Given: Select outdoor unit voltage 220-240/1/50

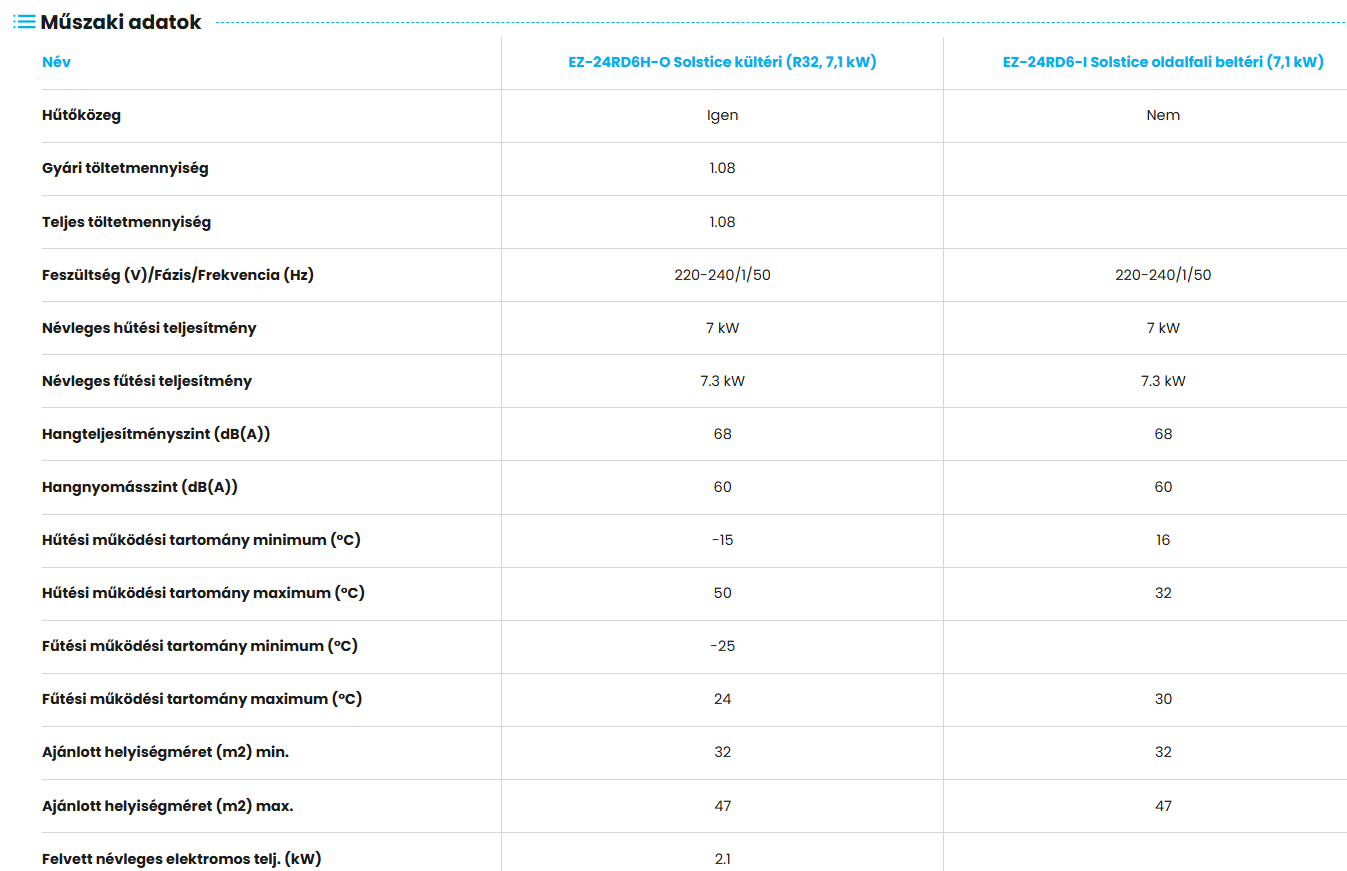Looking at the screenshot, I should coord(722,275).
